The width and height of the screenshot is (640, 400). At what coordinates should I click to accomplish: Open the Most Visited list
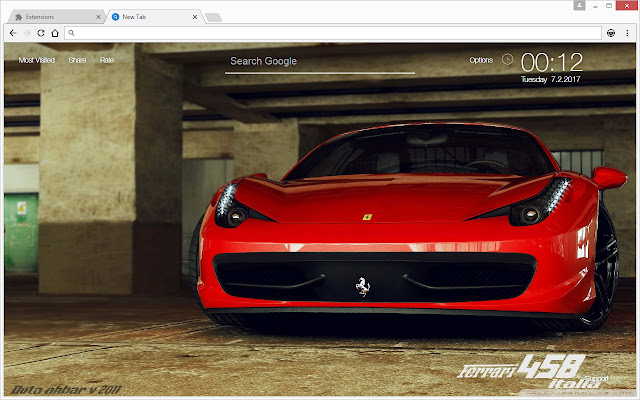coord(37,60)
